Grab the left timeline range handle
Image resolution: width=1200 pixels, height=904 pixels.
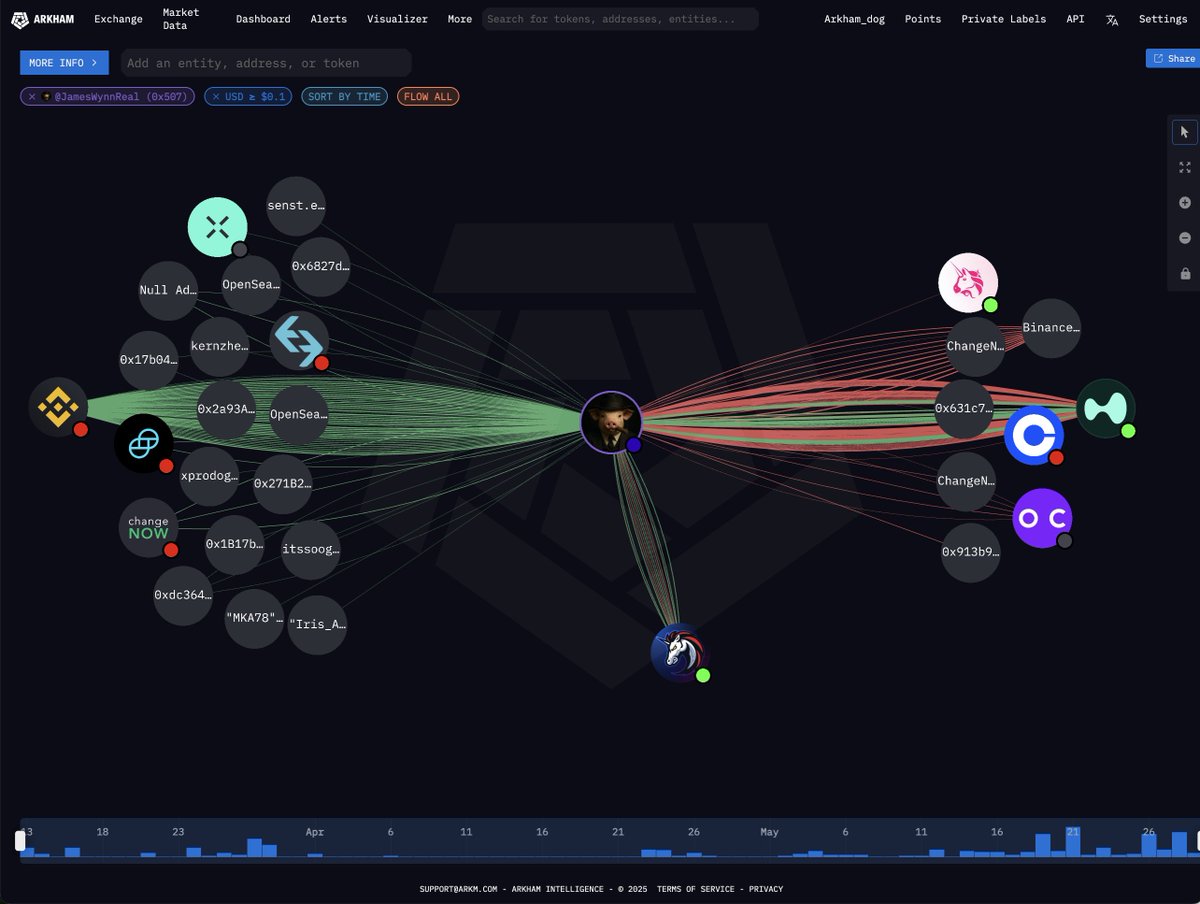[x=20, y=841]
